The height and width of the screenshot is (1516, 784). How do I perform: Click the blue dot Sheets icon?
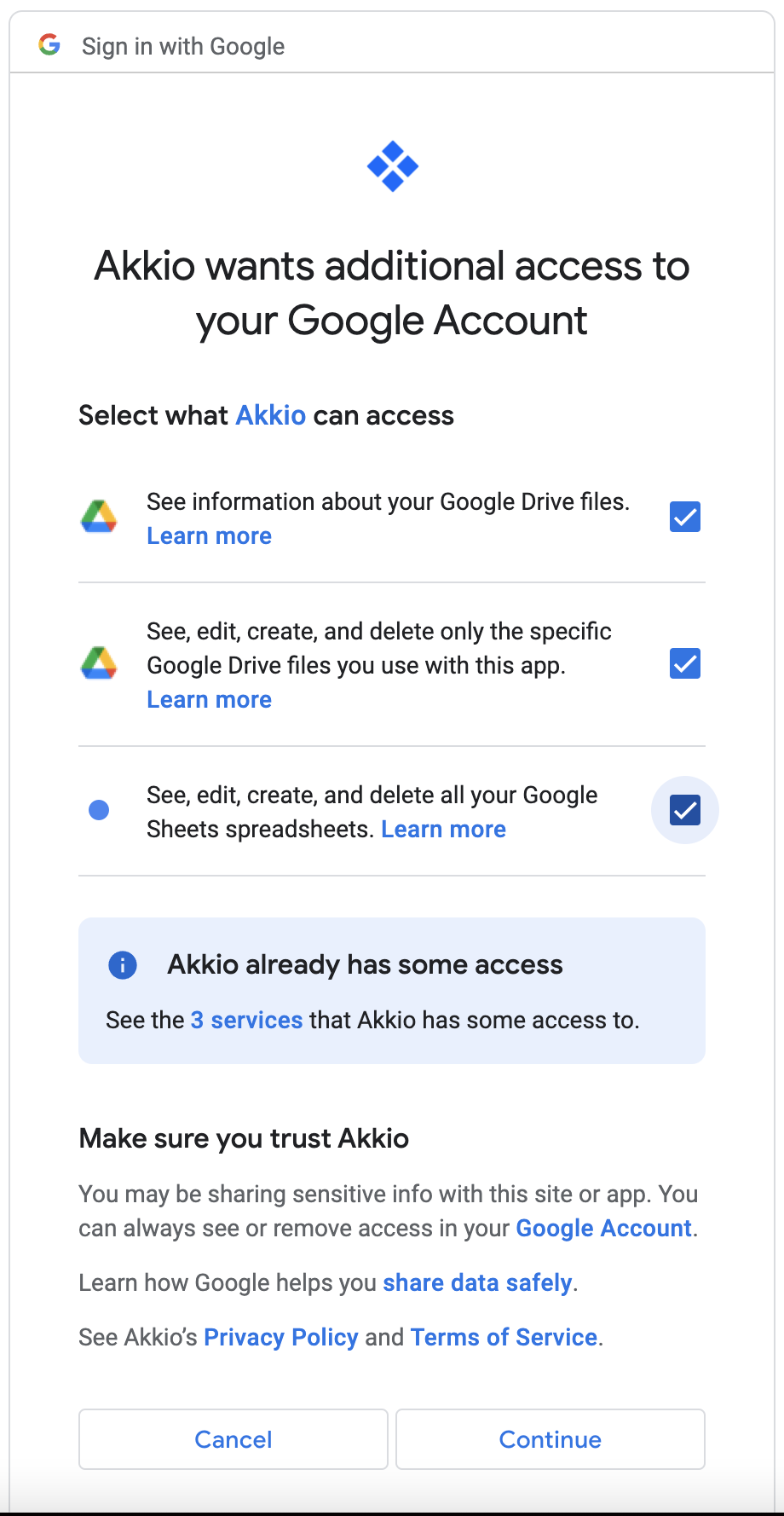click(99, 810)
